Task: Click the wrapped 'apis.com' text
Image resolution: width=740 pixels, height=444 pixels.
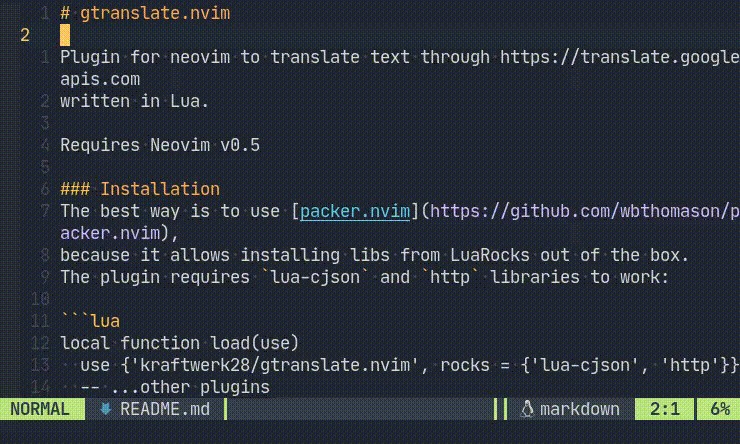Action: click(100, 79)
